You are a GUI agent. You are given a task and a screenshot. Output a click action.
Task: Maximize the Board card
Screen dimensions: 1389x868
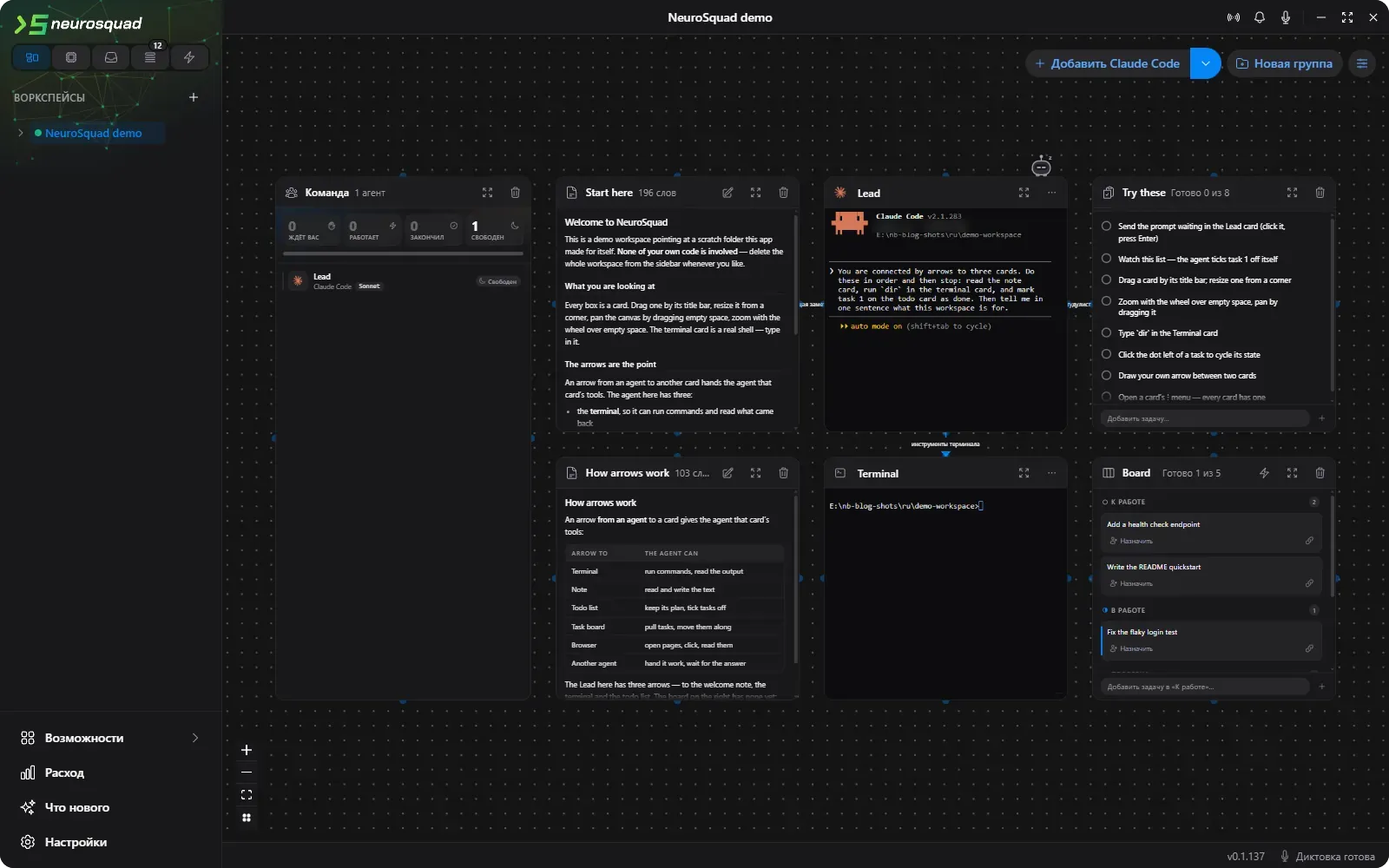(x=1292, y=473)
